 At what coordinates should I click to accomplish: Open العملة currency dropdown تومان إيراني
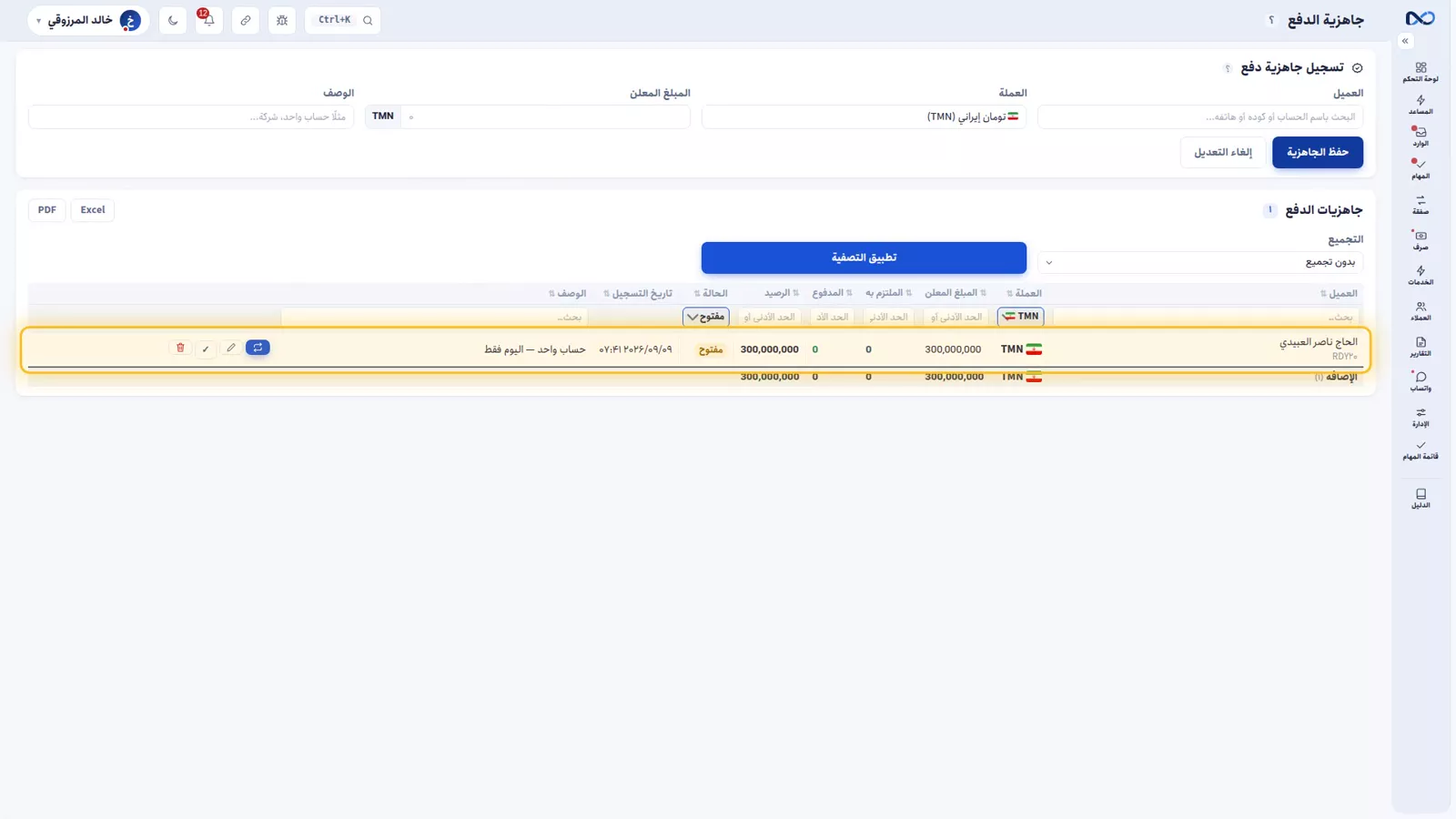coord(864,116)
